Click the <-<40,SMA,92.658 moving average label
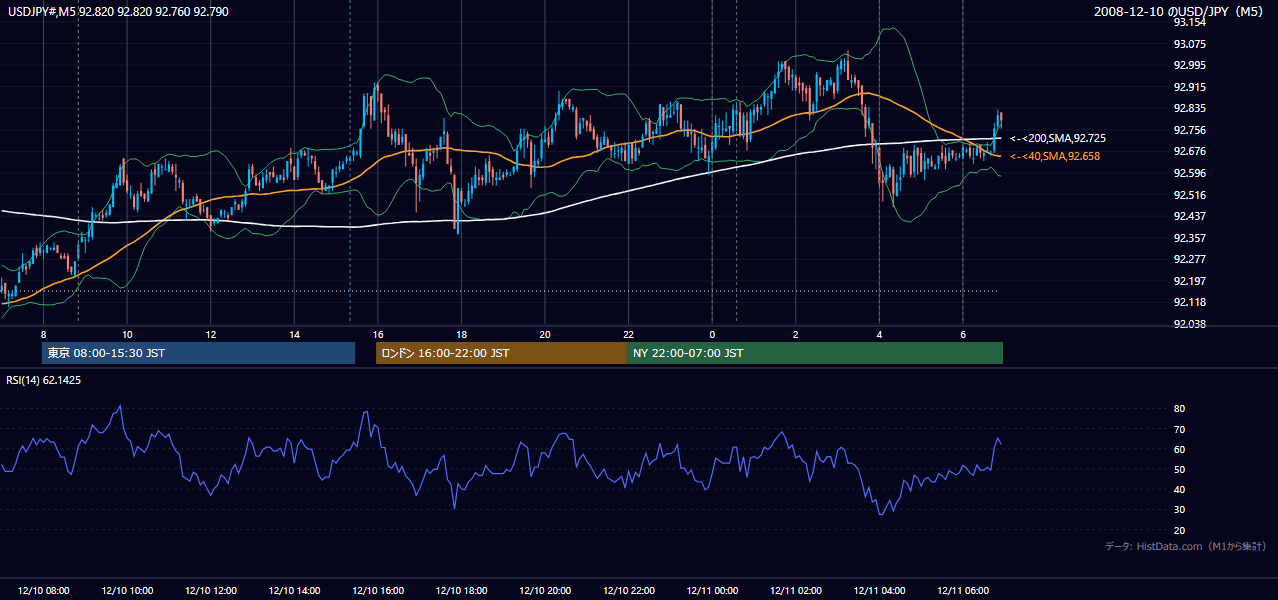 coord(1053,156)
